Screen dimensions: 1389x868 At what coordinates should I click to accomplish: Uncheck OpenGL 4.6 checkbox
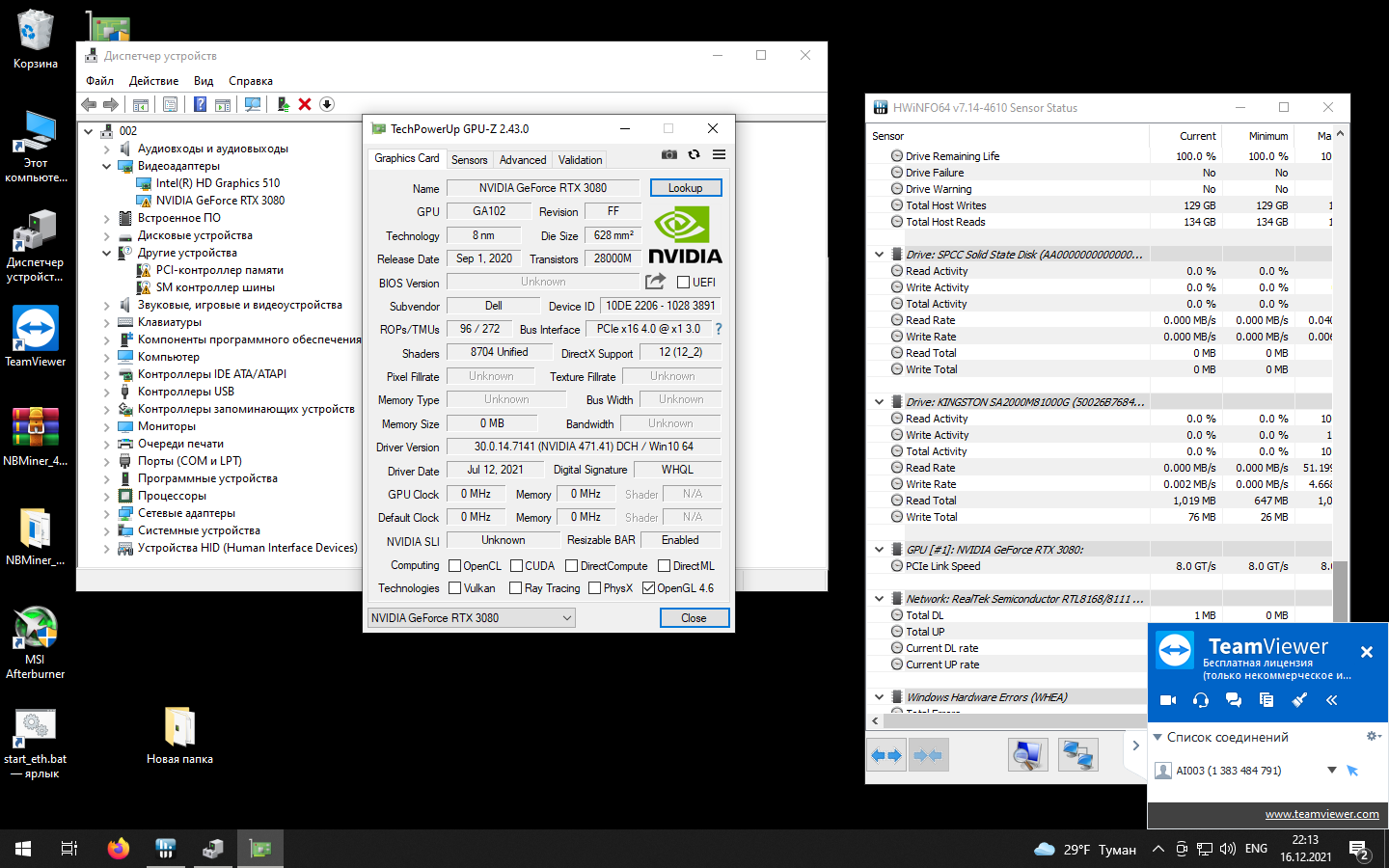pyautogui.click(x=648, y=588)
